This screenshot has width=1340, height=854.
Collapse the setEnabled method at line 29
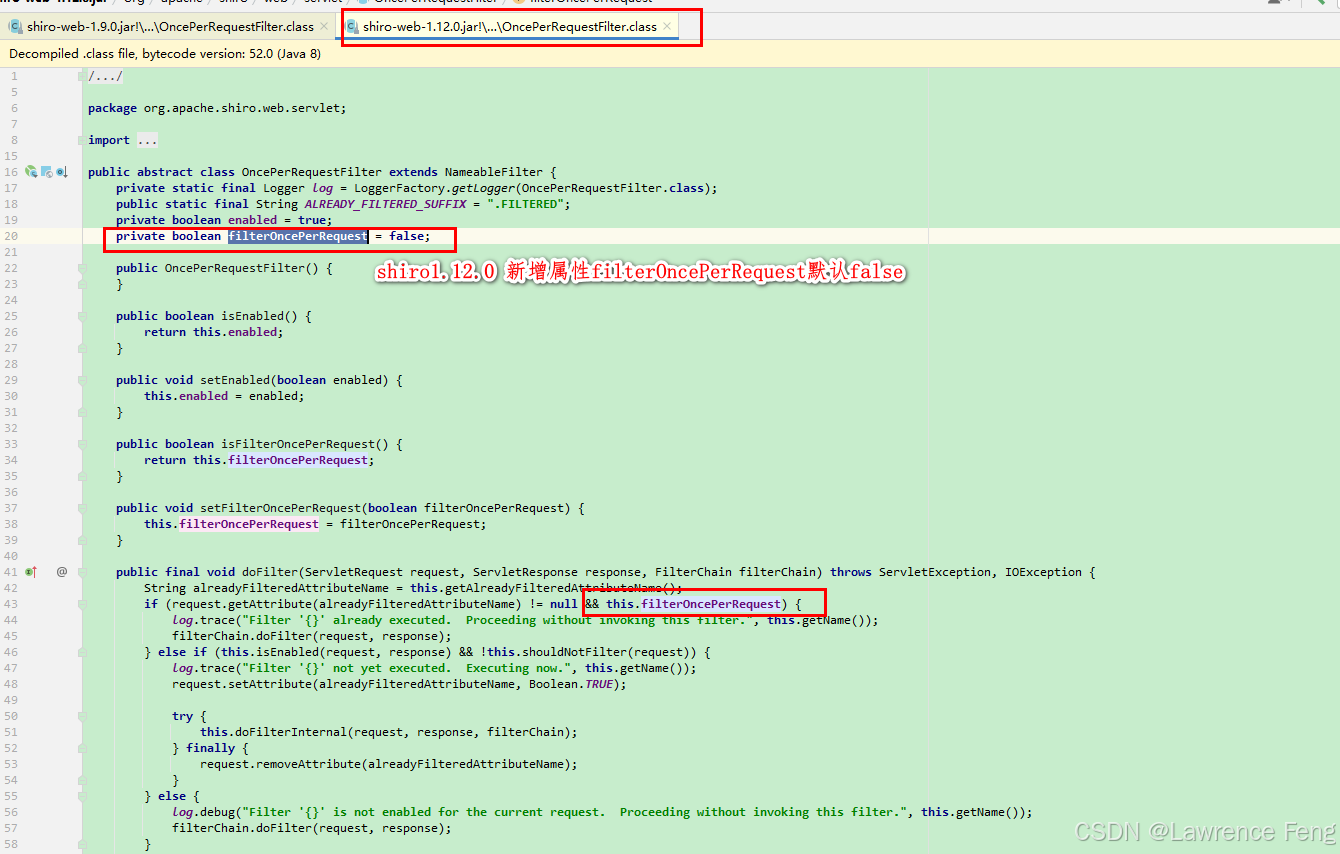82,380
